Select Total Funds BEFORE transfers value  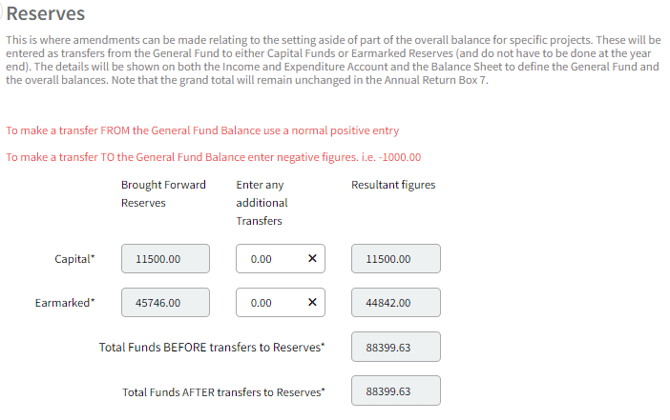tap(396, 347)
